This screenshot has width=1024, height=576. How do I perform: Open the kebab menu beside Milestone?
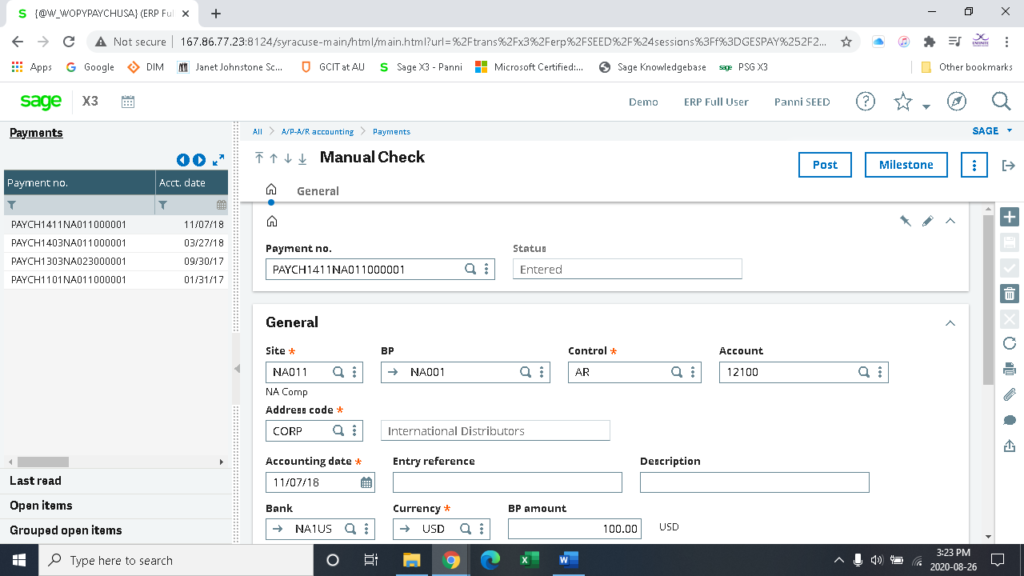974,164
